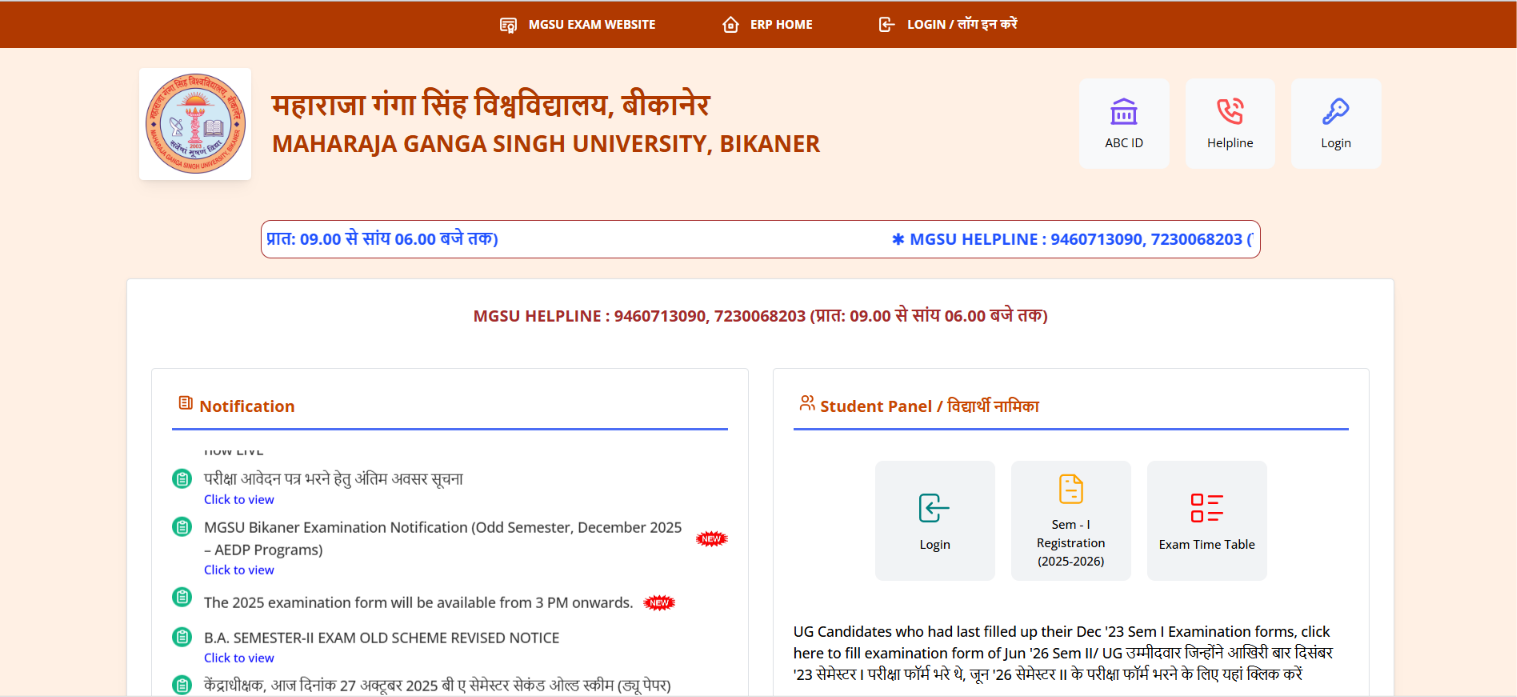The height and width of the screenshot is (697, 1517).
Task: Click the Student Panel people icon
Action: coord(807,403)
